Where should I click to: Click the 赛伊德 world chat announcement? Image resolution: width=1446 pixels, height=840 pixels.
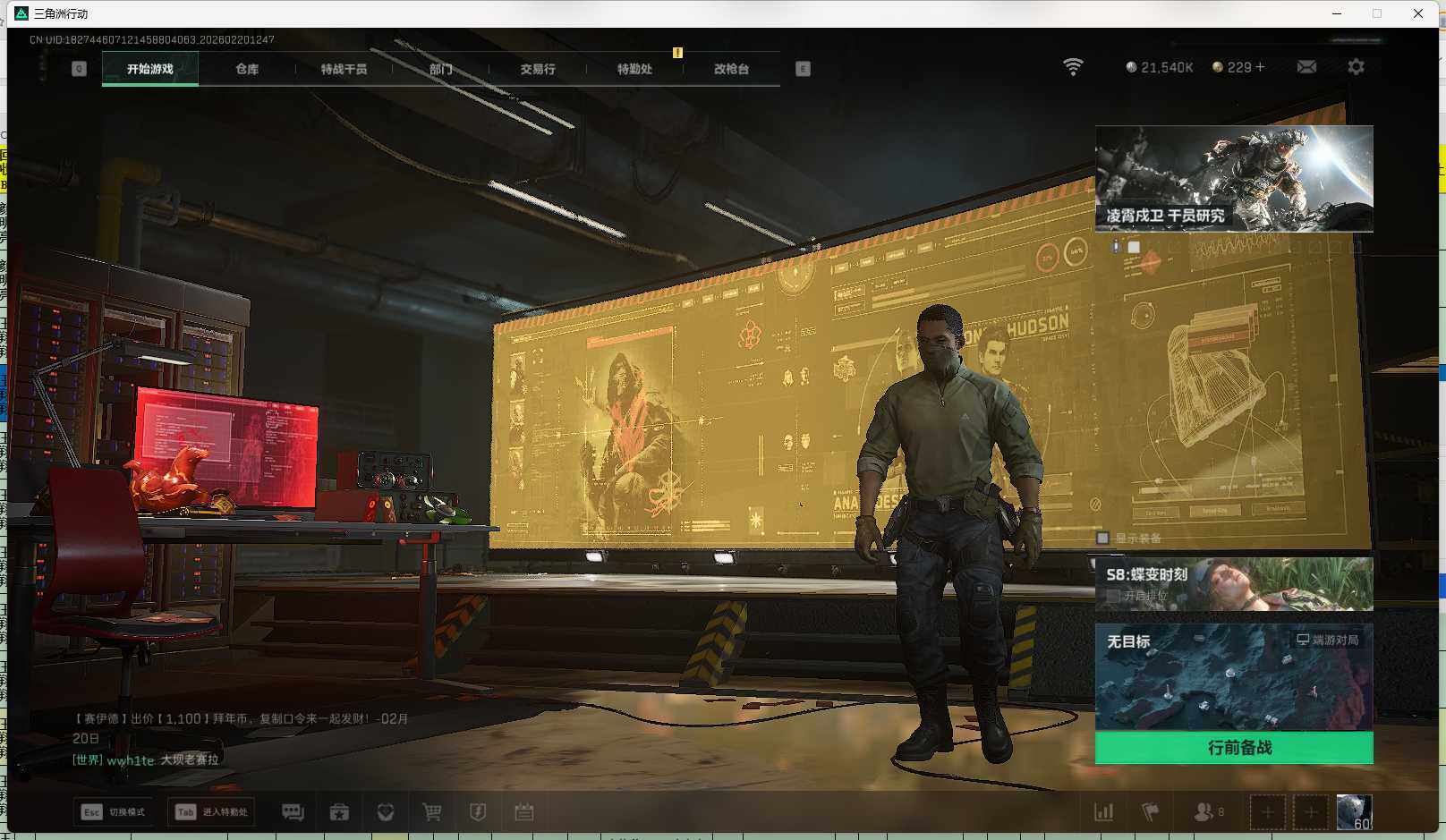point(241,728)
